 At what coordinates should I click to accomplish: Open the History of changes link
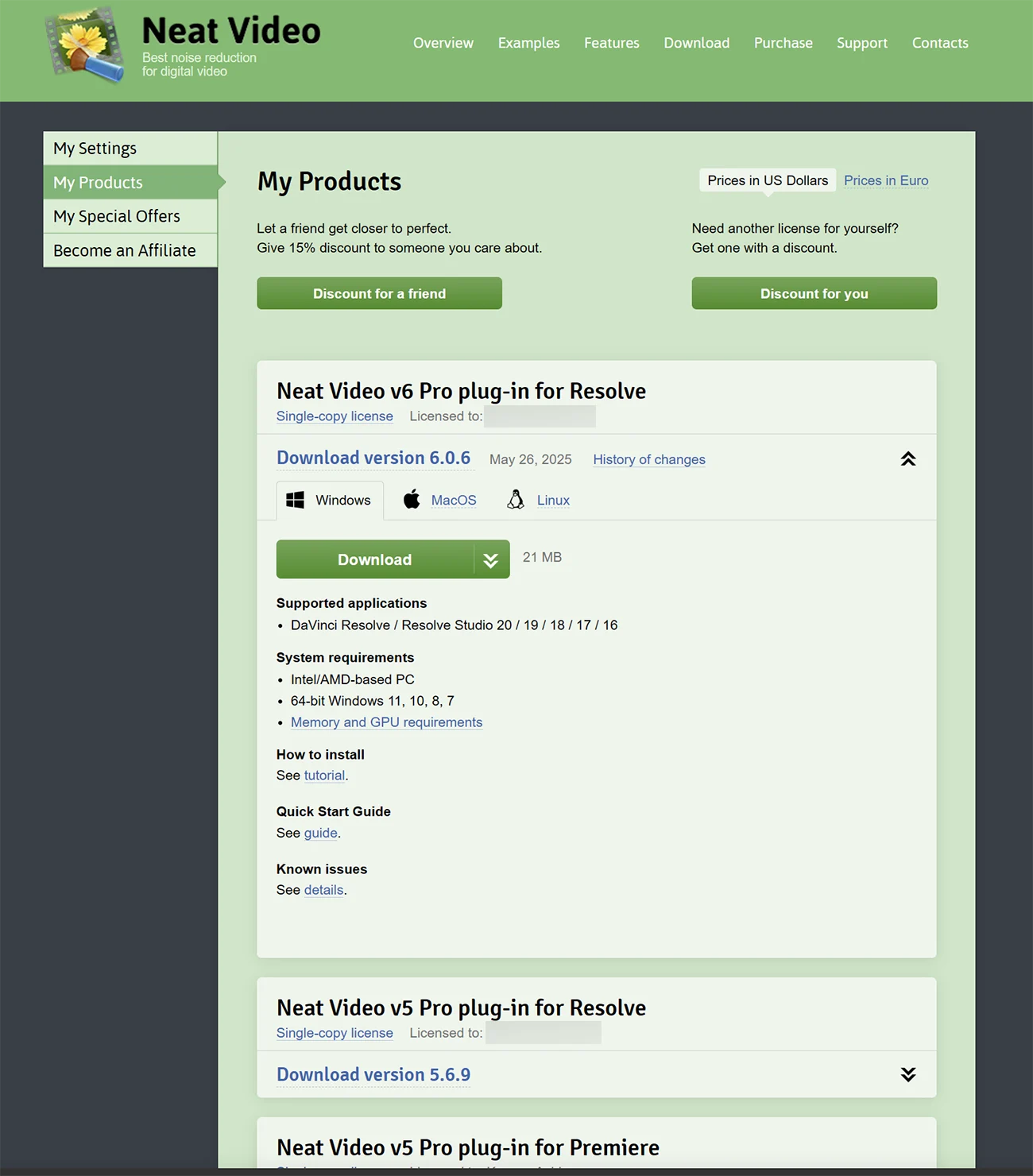click(x=649, y=459)
